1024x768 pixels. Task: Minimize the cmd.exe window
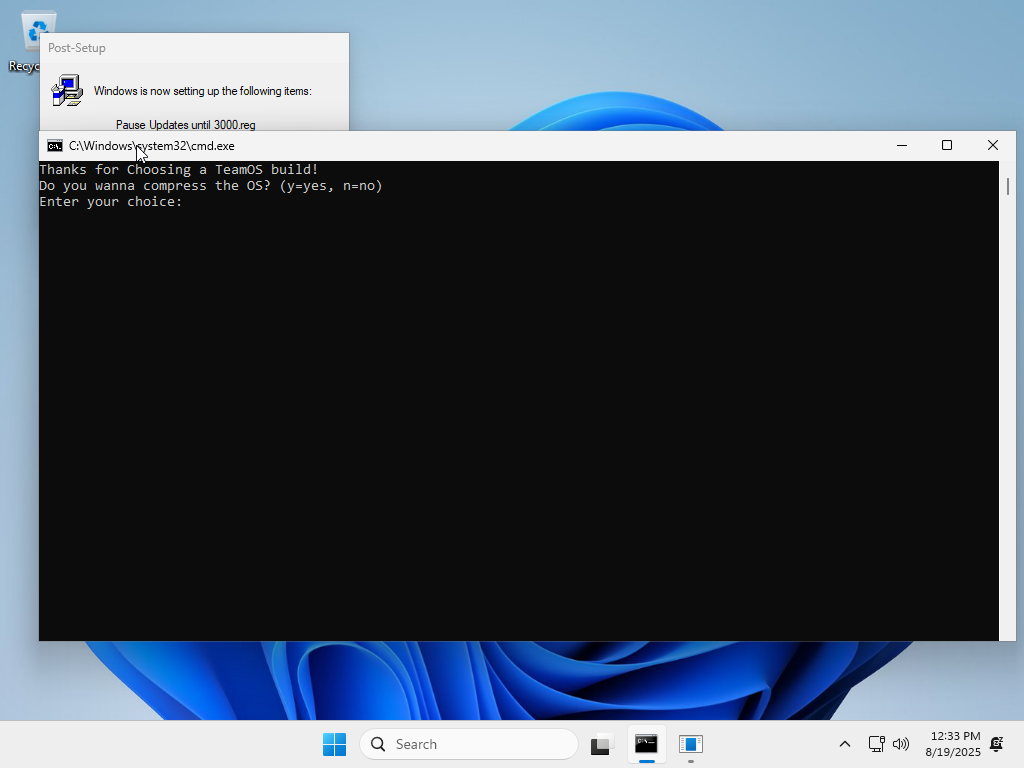click(902, 146)
